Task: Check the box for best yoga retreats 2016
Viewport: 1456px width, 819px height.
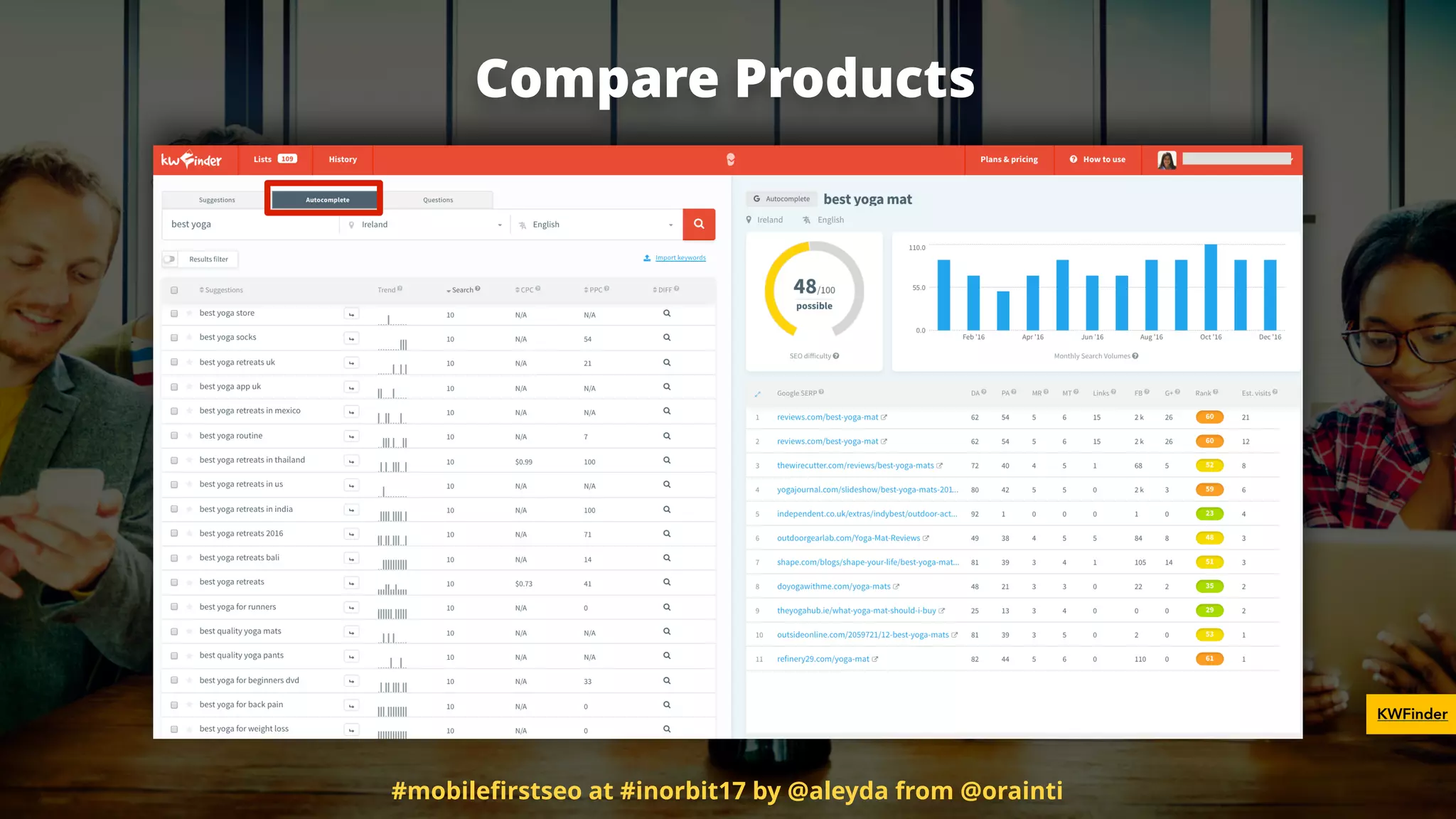Action: pos(174,534)
